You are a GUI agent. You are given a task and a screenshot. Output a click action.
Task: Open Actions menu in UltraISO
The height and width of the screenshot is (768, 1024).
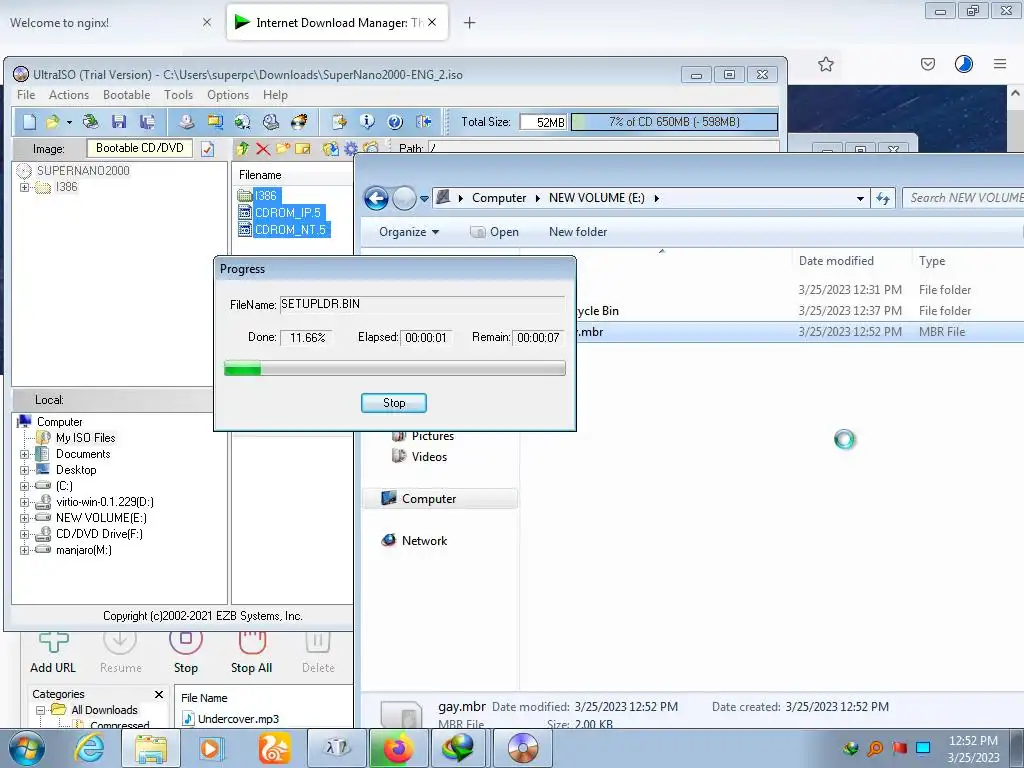click(69, 95)
